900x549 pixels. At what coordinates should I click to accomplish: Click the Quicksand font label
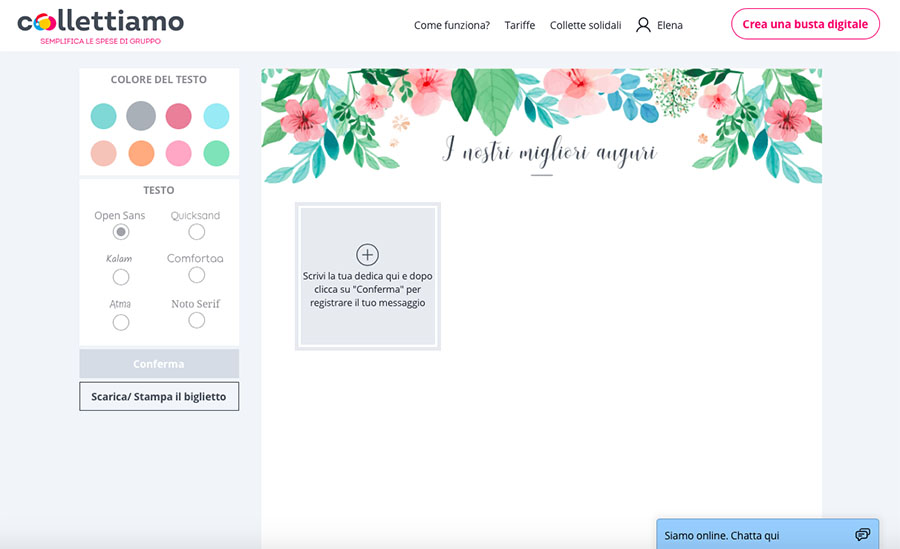195,215
